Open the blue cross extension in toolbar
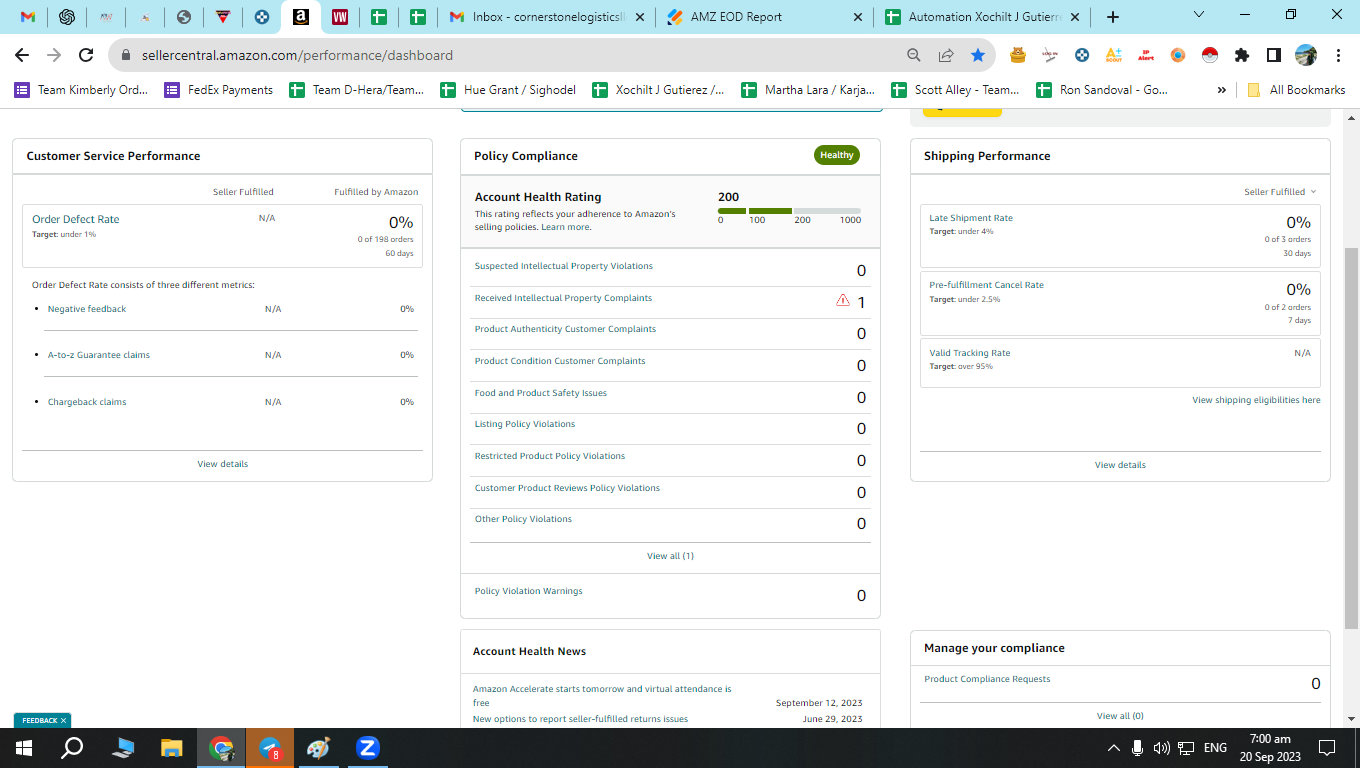1360x768 pixels. coord(1082,55)
